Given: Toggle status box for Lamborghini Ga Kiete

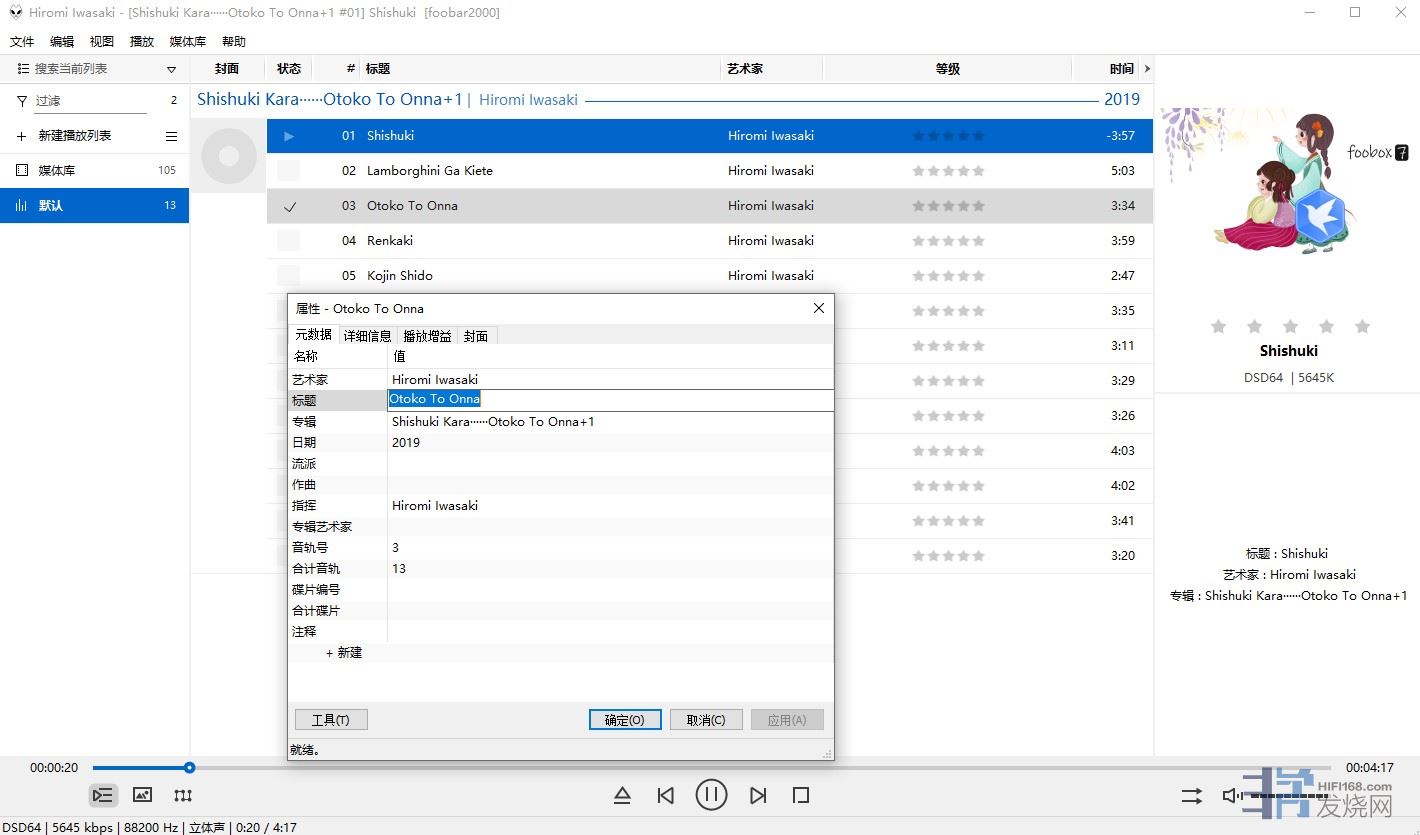Looking at the screenshot, I should point(288,171).
